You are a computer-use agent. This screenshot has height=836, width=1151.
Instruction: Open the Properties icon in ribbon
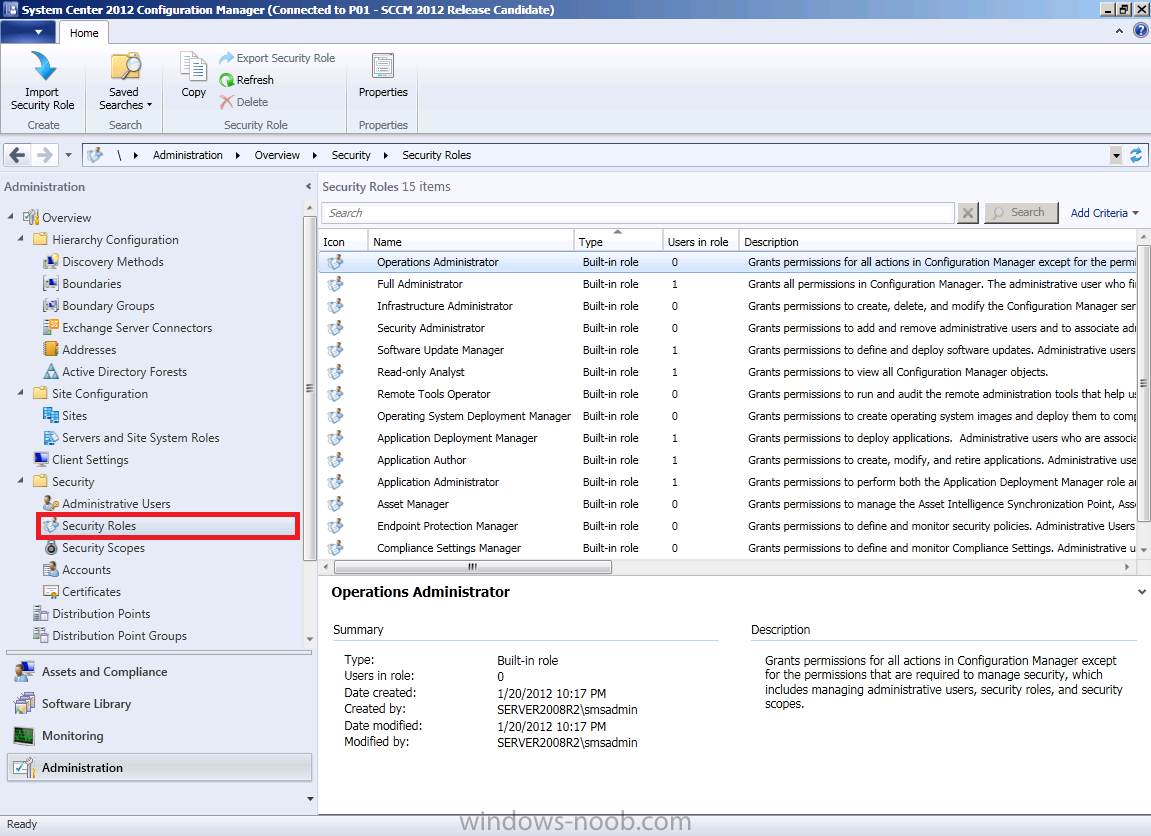click(x=382, y=67)
